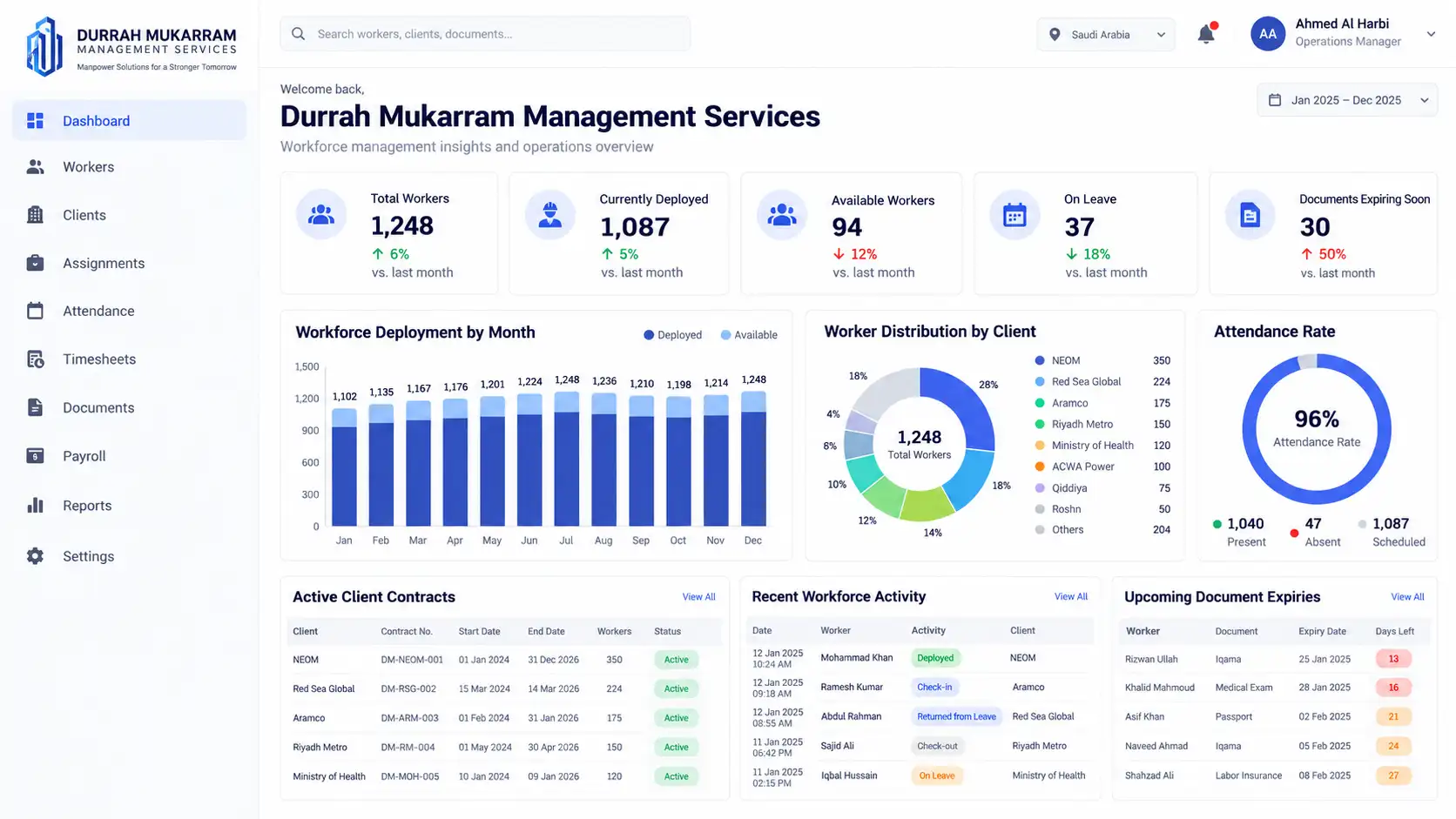1456x819 pixels.
Task: Click the Assignments briefcase icon in sidebar
Action: 35,263
